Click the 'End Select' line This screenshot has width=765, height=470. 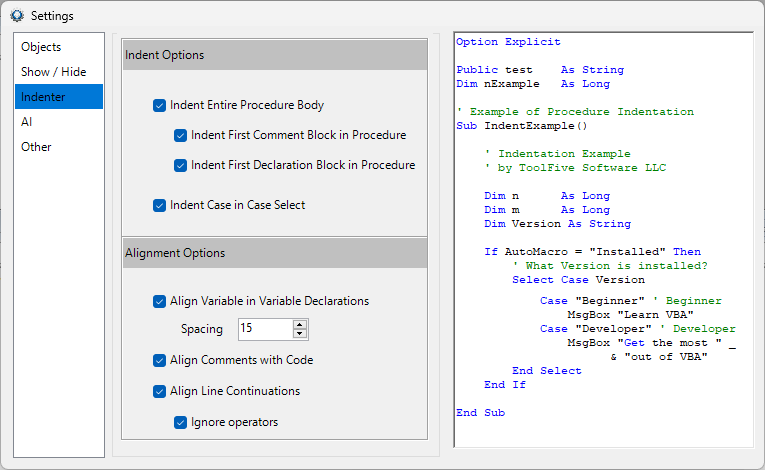[546, 371]
